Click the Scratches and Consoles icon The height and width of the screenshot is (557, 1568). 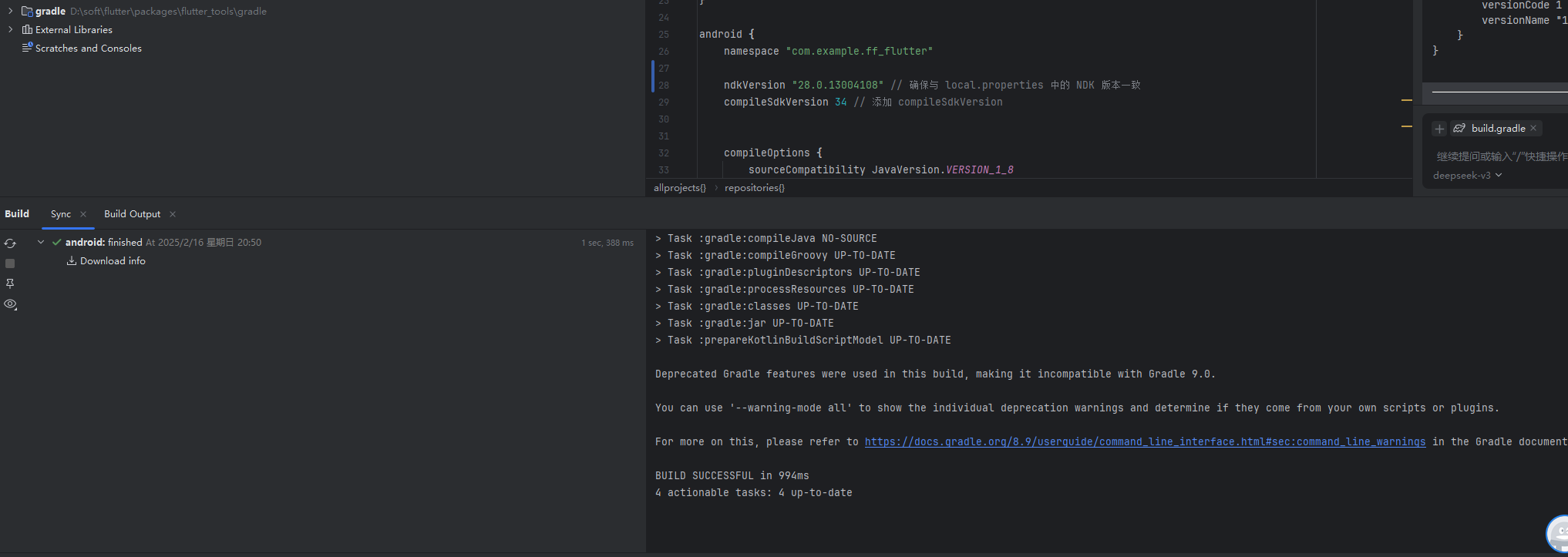pos(27,48)
